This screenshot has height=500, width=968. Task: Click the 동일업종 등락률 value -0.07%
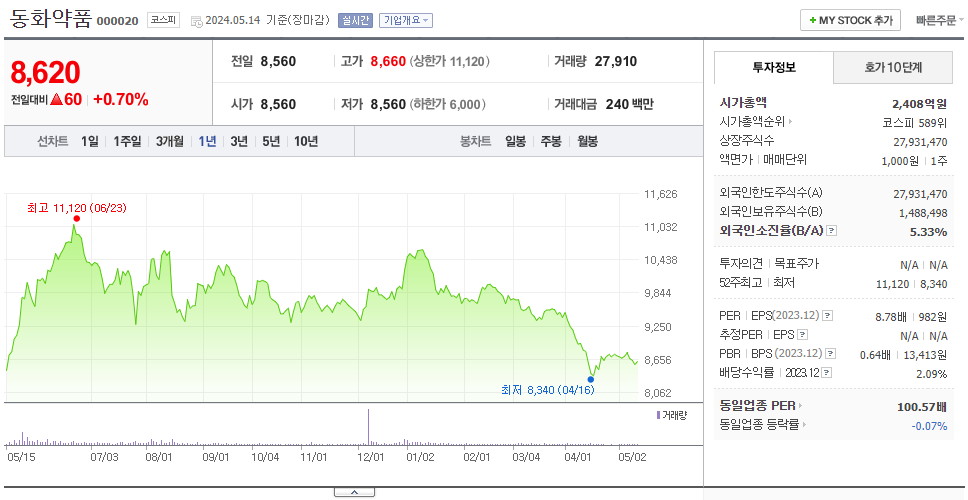[x=929, y=426]
